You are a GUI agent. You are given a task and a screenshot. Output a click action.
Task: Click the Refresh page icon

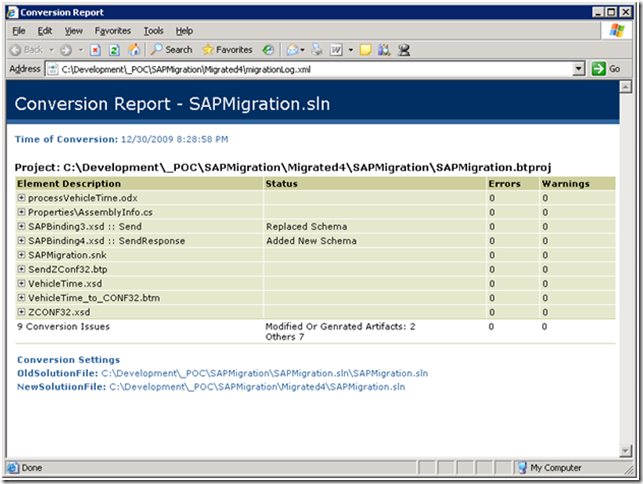[114, 49]
